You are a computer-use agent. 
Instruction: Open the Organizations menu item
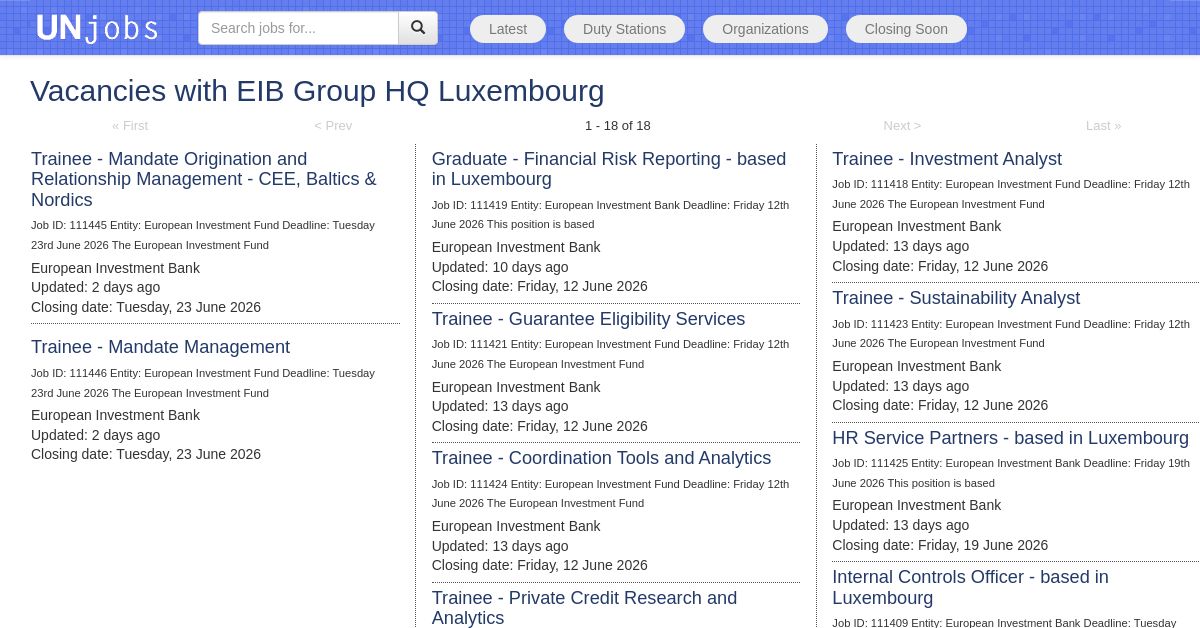[x=765, y=29]
